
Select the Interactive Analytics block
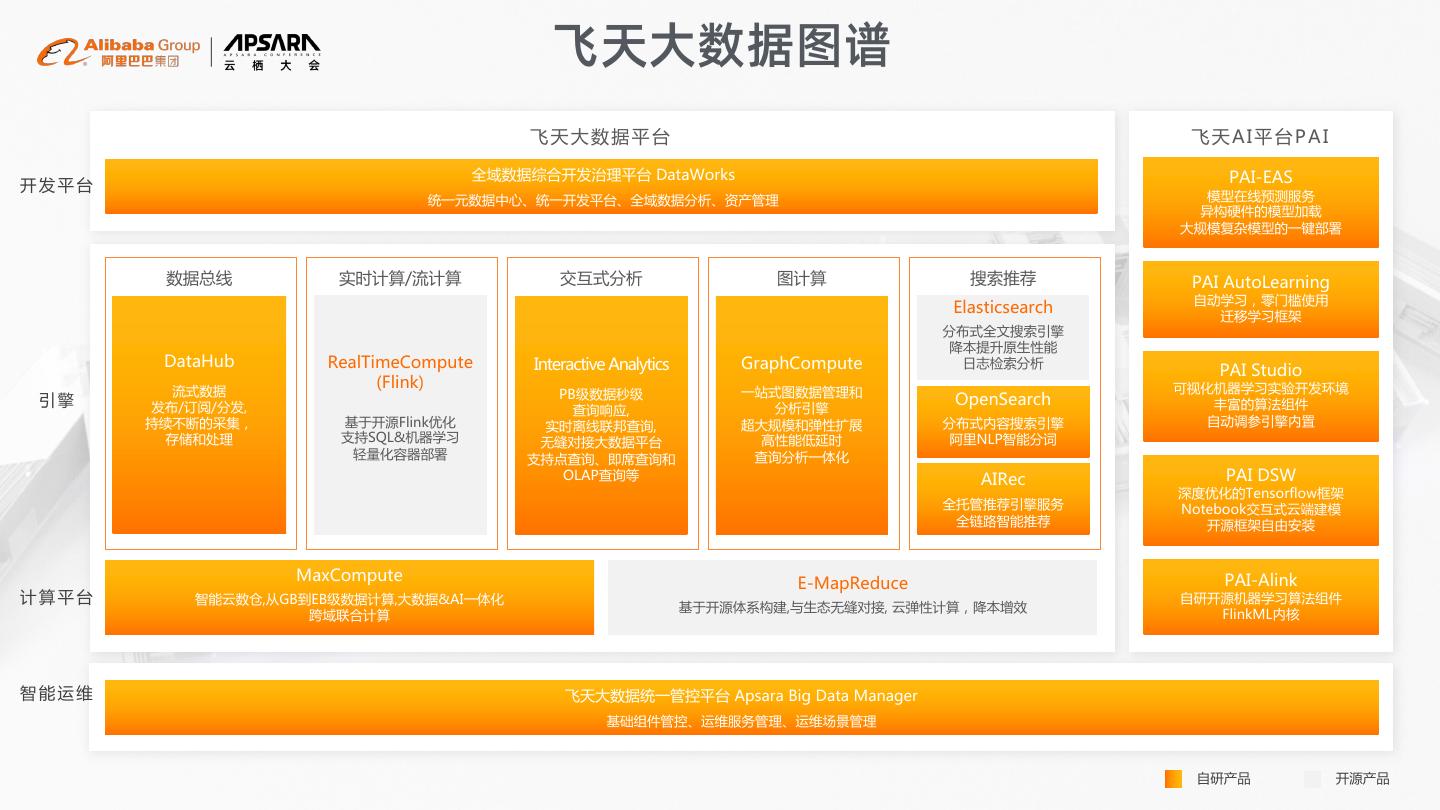click(x=601, y=414)
